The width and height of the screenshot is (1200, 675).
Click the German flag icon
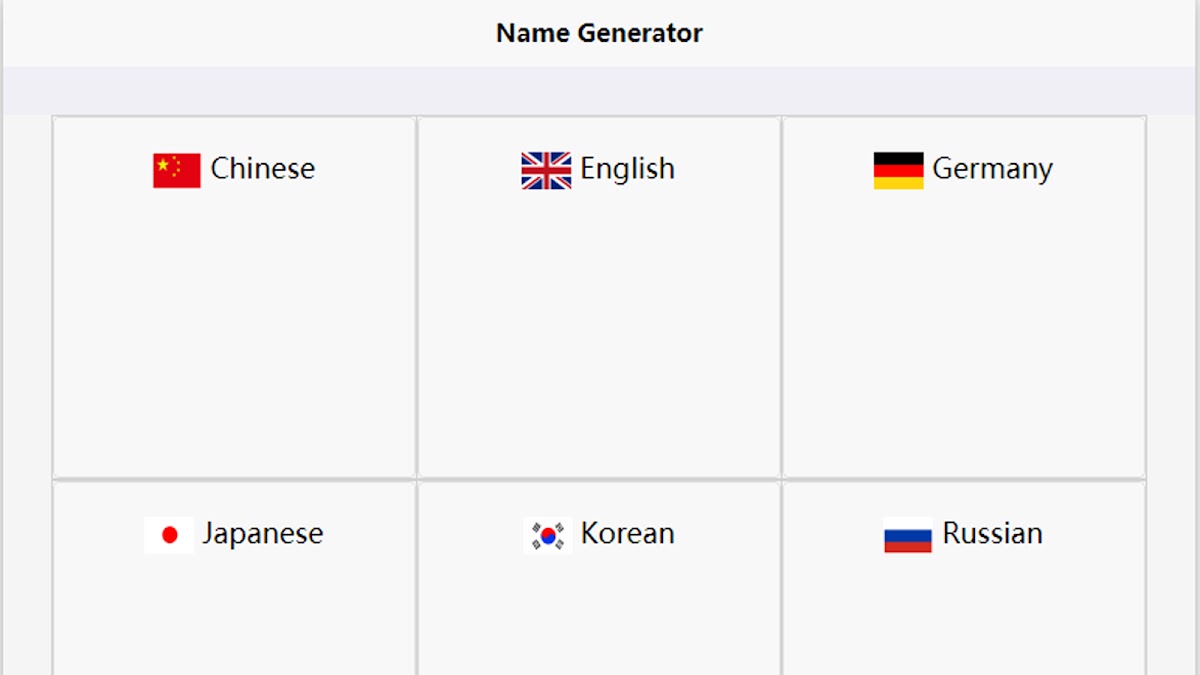click(x=898, y=170)
